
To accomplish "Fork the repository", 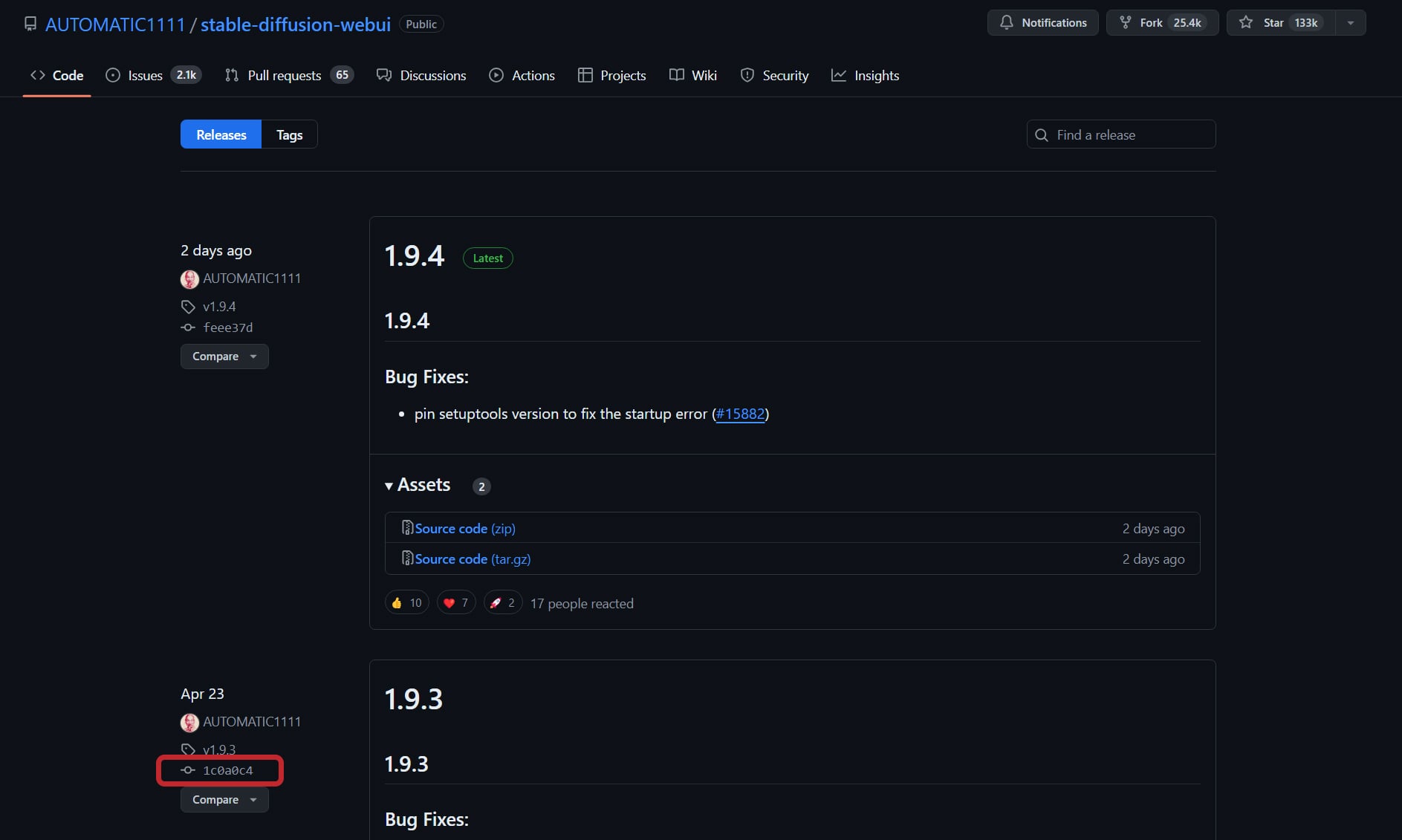I will pos(1162,23).
